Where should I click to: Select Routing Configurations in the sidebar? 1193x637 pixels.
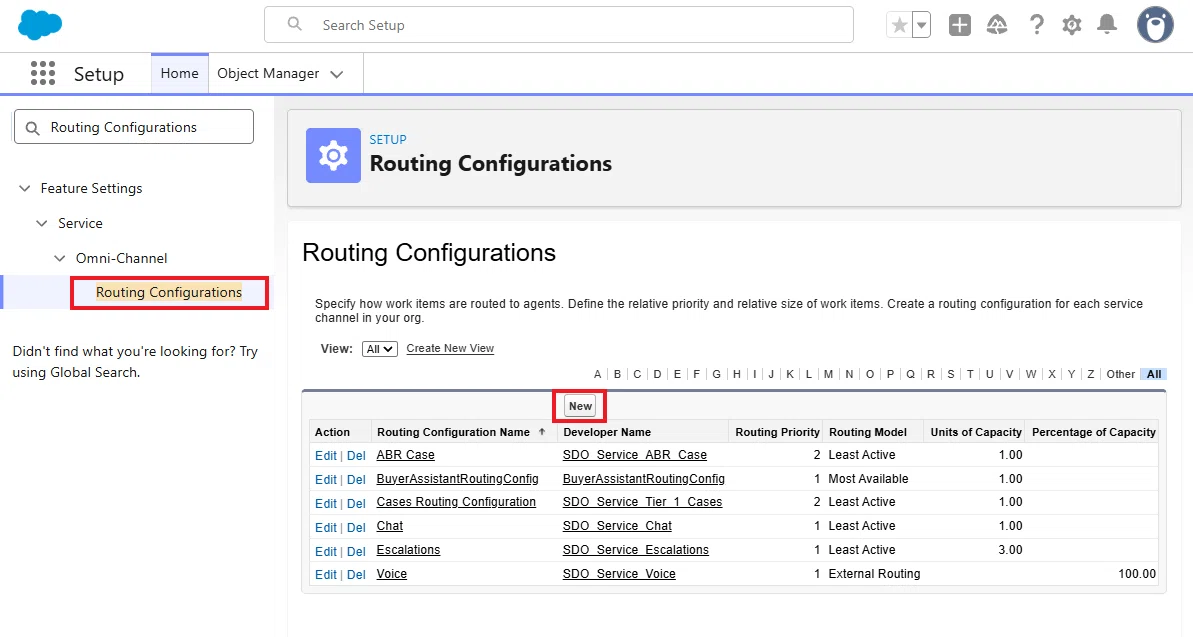[x=169, y=292]
